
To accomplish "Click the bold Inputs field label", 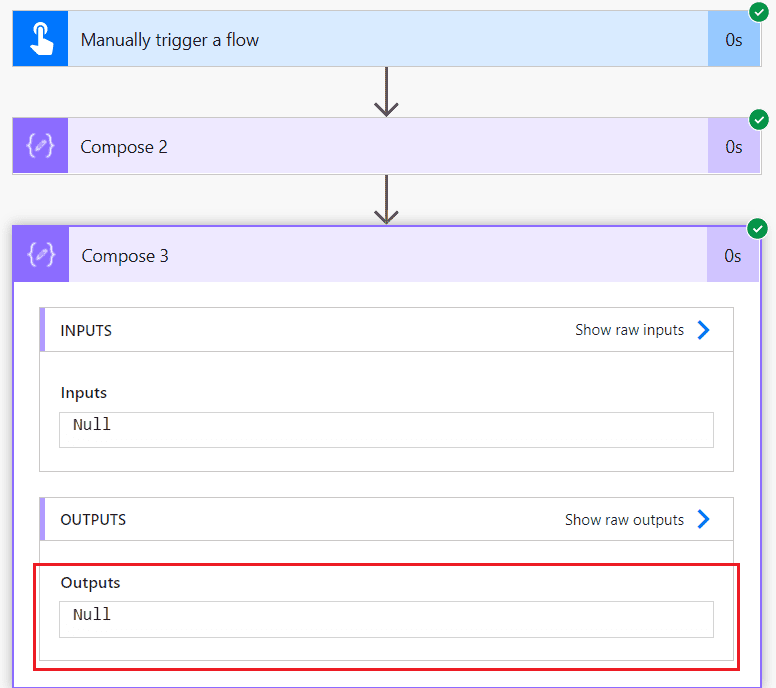I will point(84,393).
